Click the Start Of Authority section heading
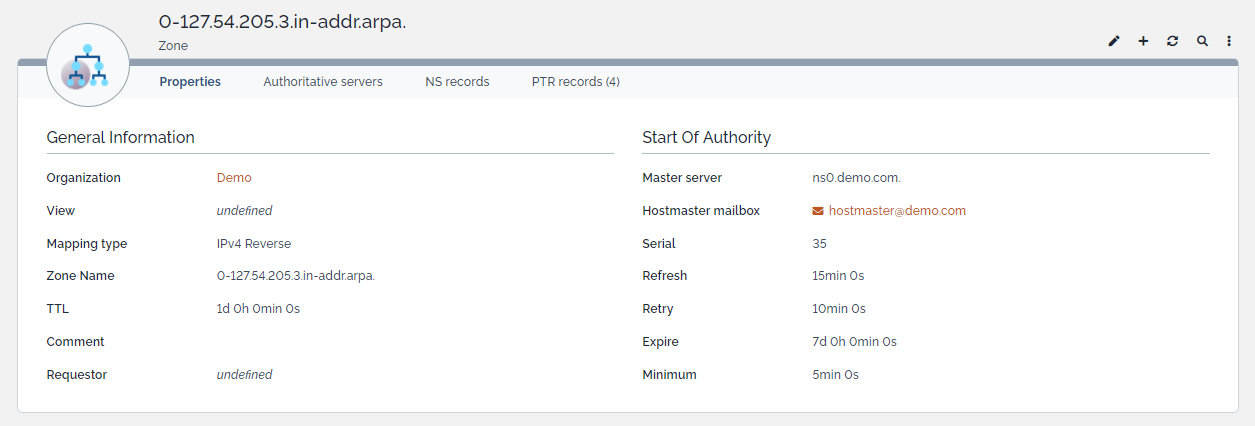 pyautogui.click(x=706, y=137)
